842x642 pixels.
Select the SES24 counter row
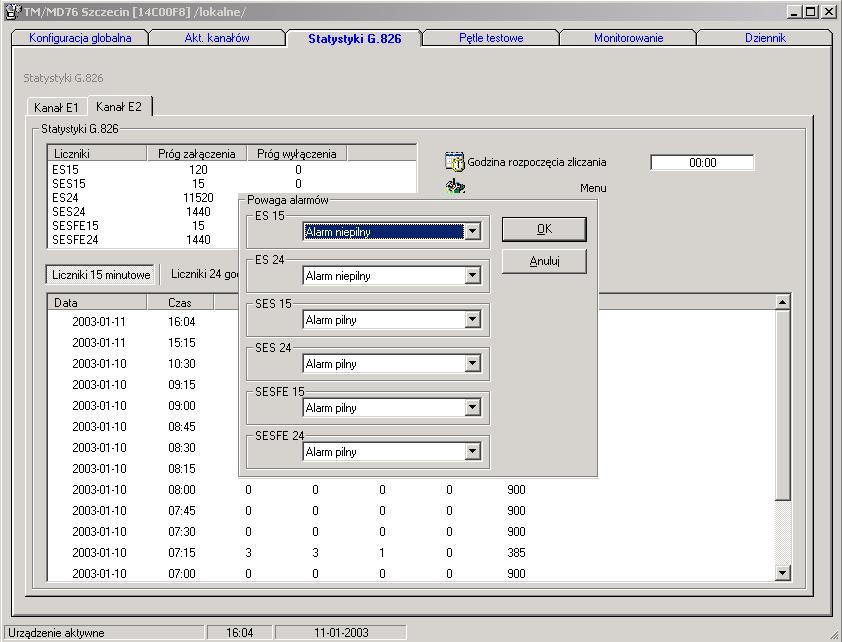[x=143, y=211]
